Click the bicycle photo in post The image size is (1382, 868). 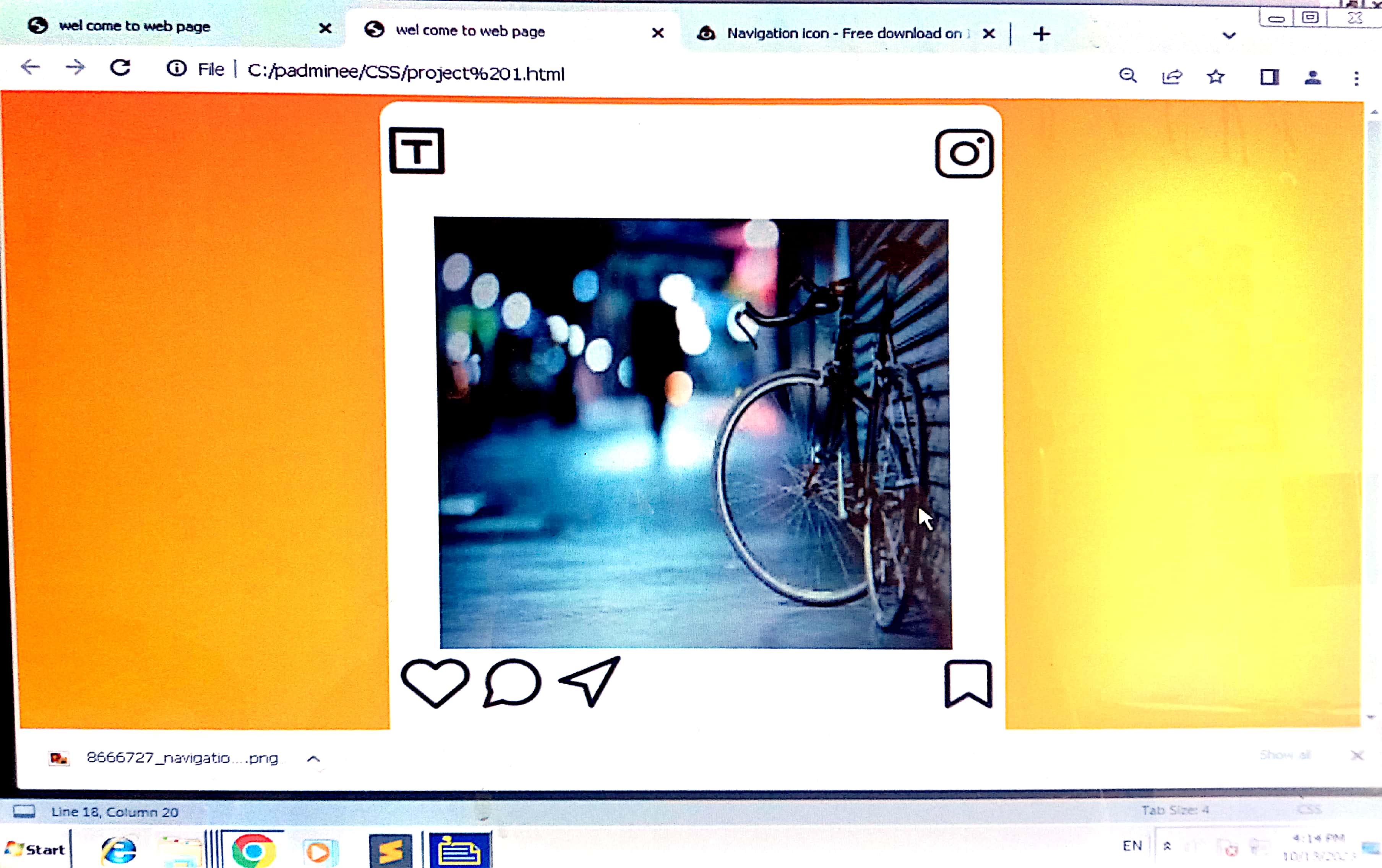693,433
